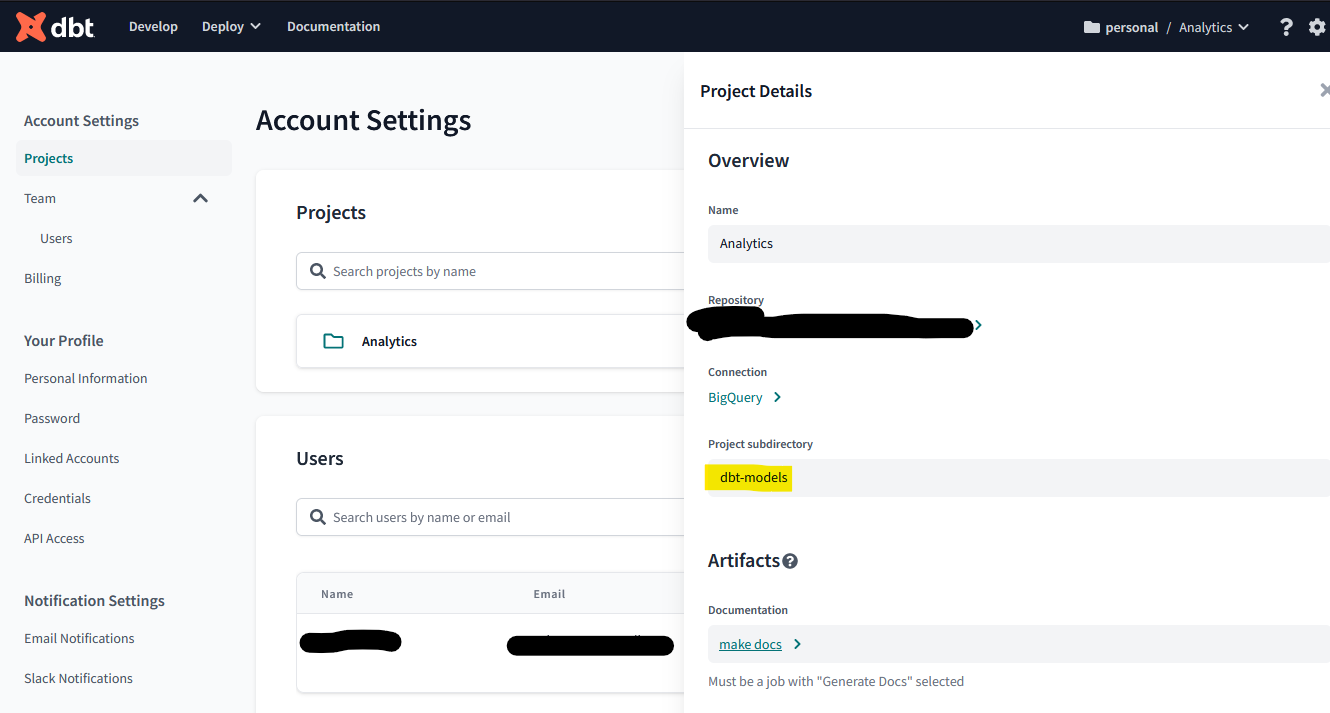
Task: Click the dbt-models subdirectory field
Action: pyautogui.click(x=1019, y=478)
